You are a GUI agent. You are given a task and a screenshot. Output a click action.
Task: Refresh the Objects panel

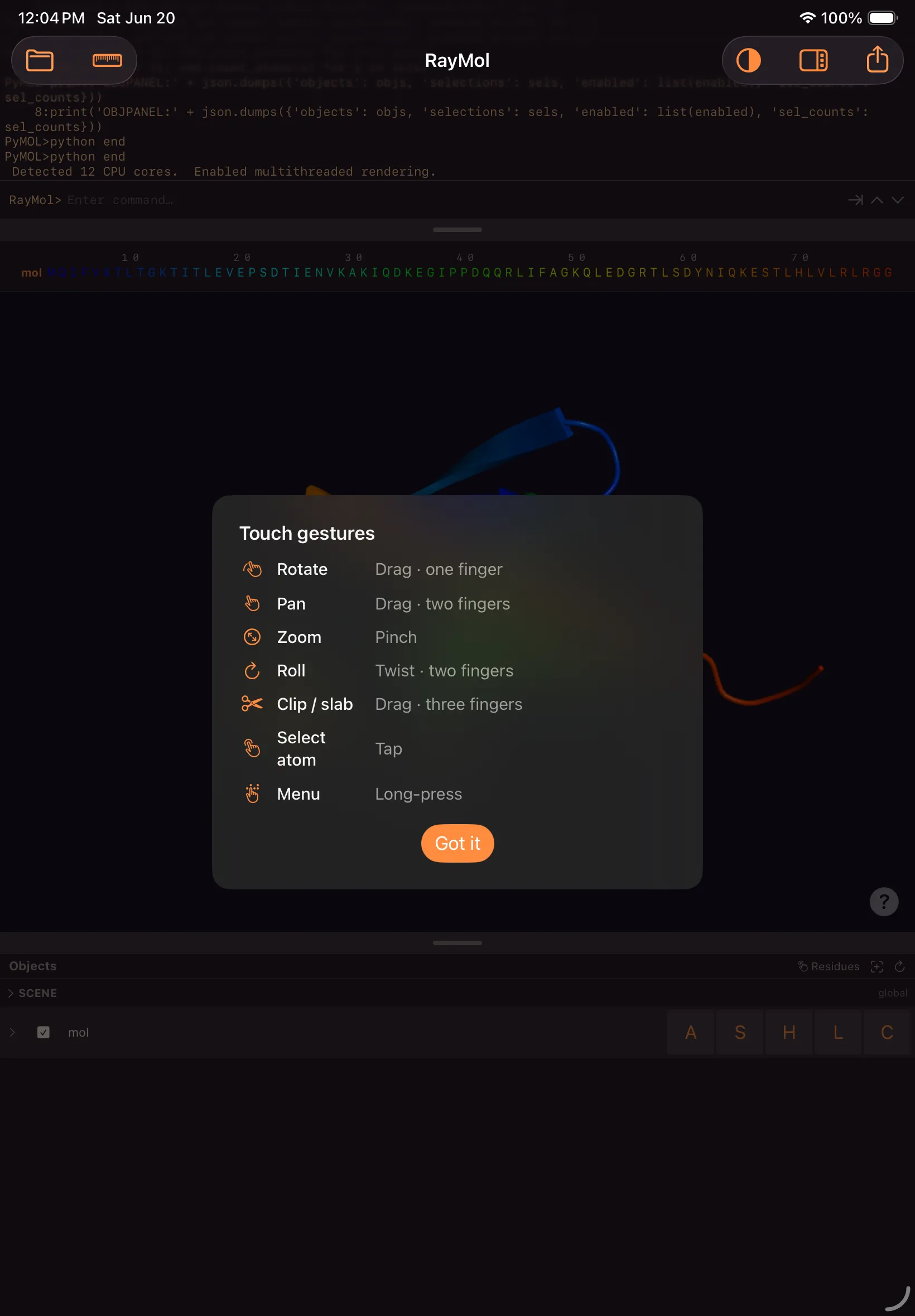pyautogui.click(x=899, y=966)
